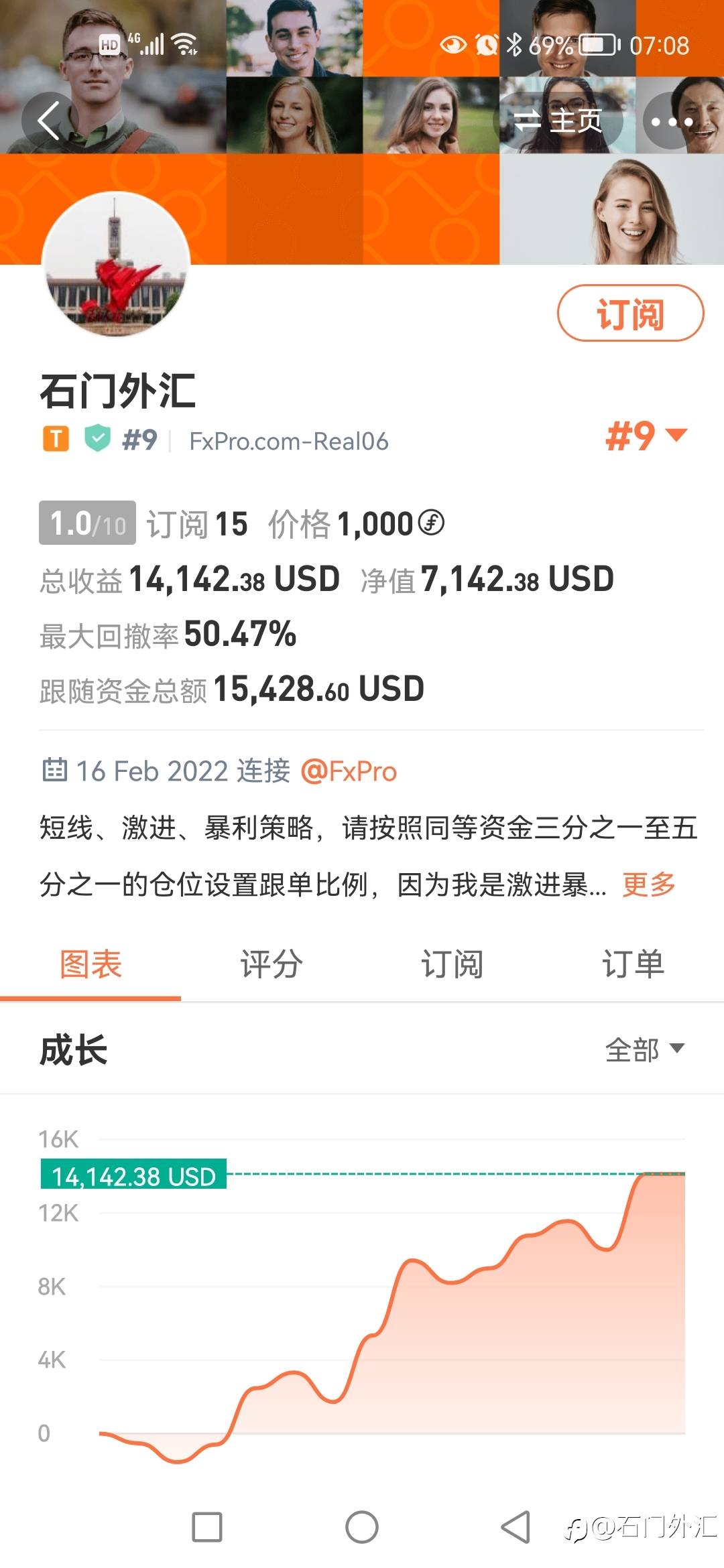
Task: Tap the currency coin icon after 1,000
Action: pos(431,523)
